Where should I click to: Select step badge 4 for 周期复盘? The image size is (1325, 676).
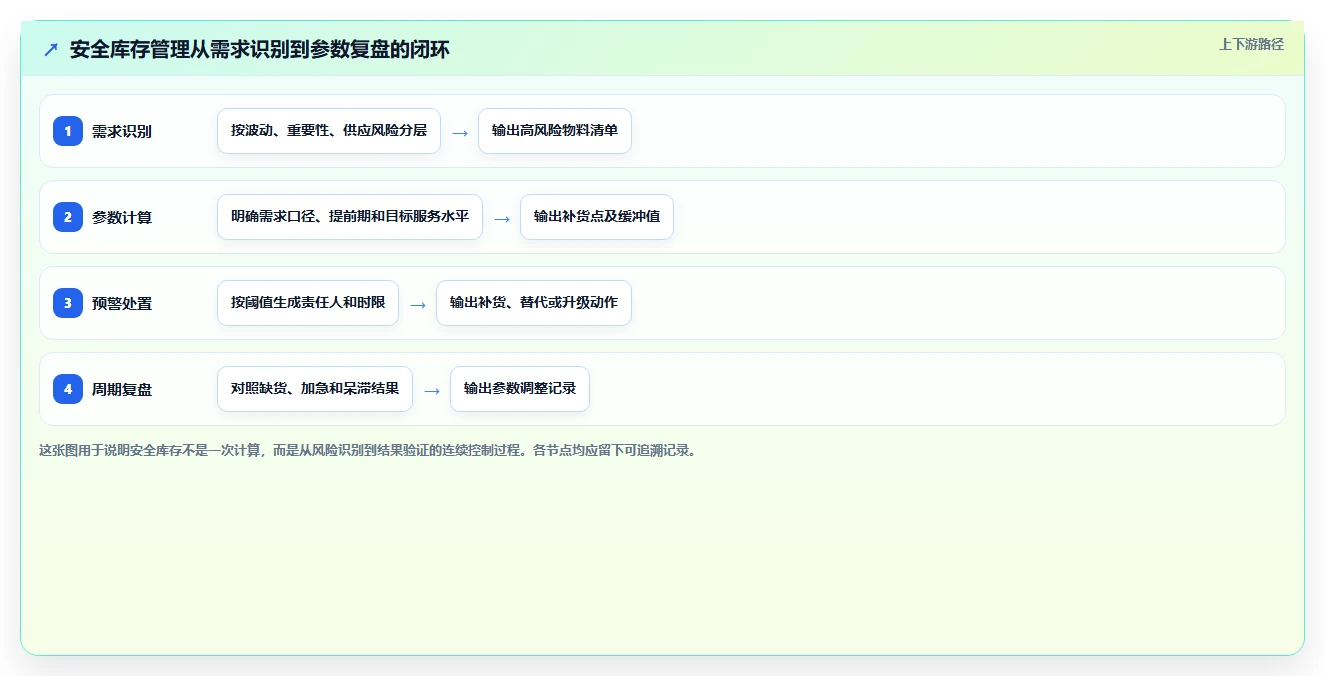click(x=68, y=388)
